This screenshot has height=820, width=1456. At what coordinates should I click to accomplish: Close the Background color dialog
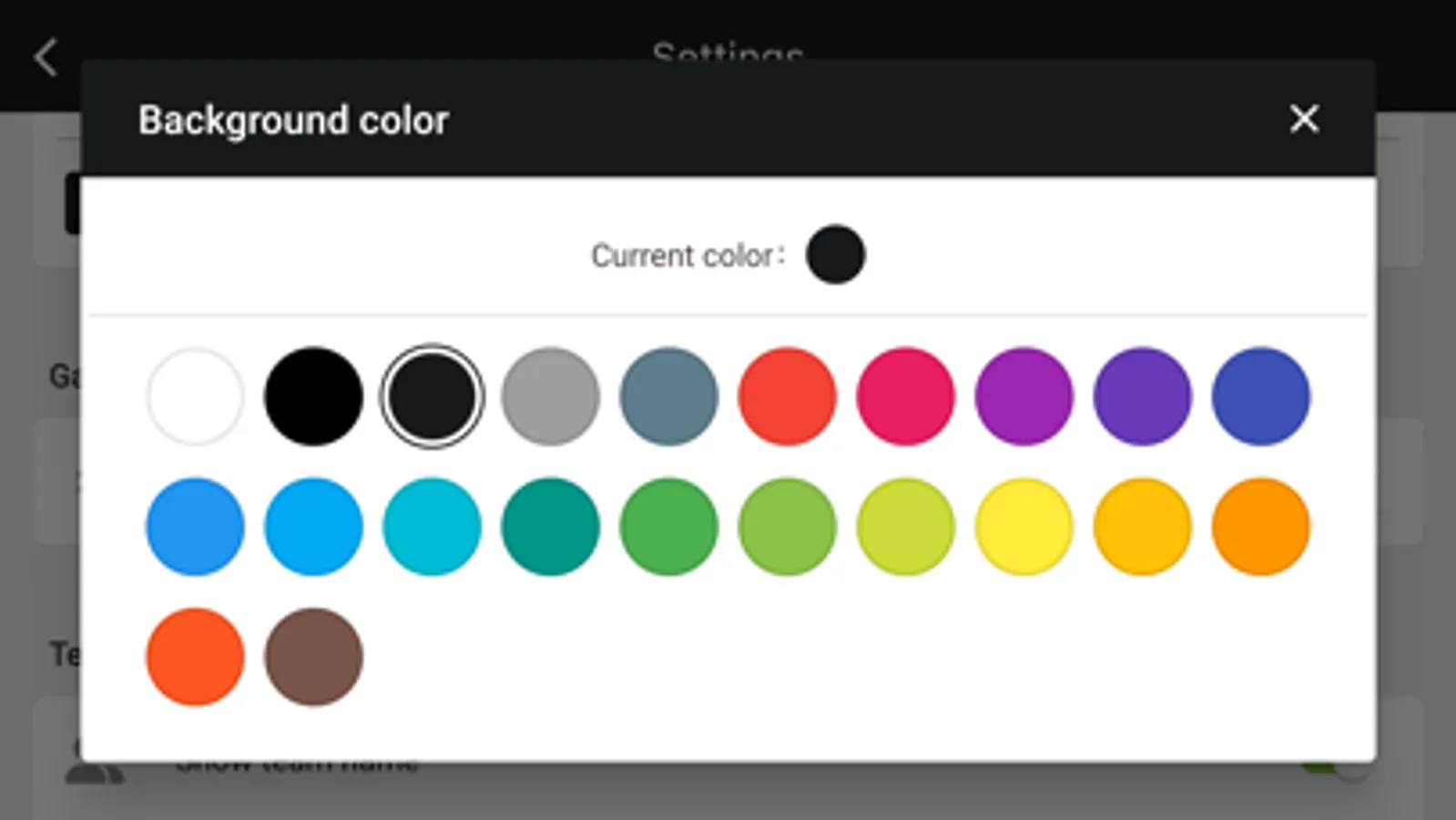tap(1304, 118)
